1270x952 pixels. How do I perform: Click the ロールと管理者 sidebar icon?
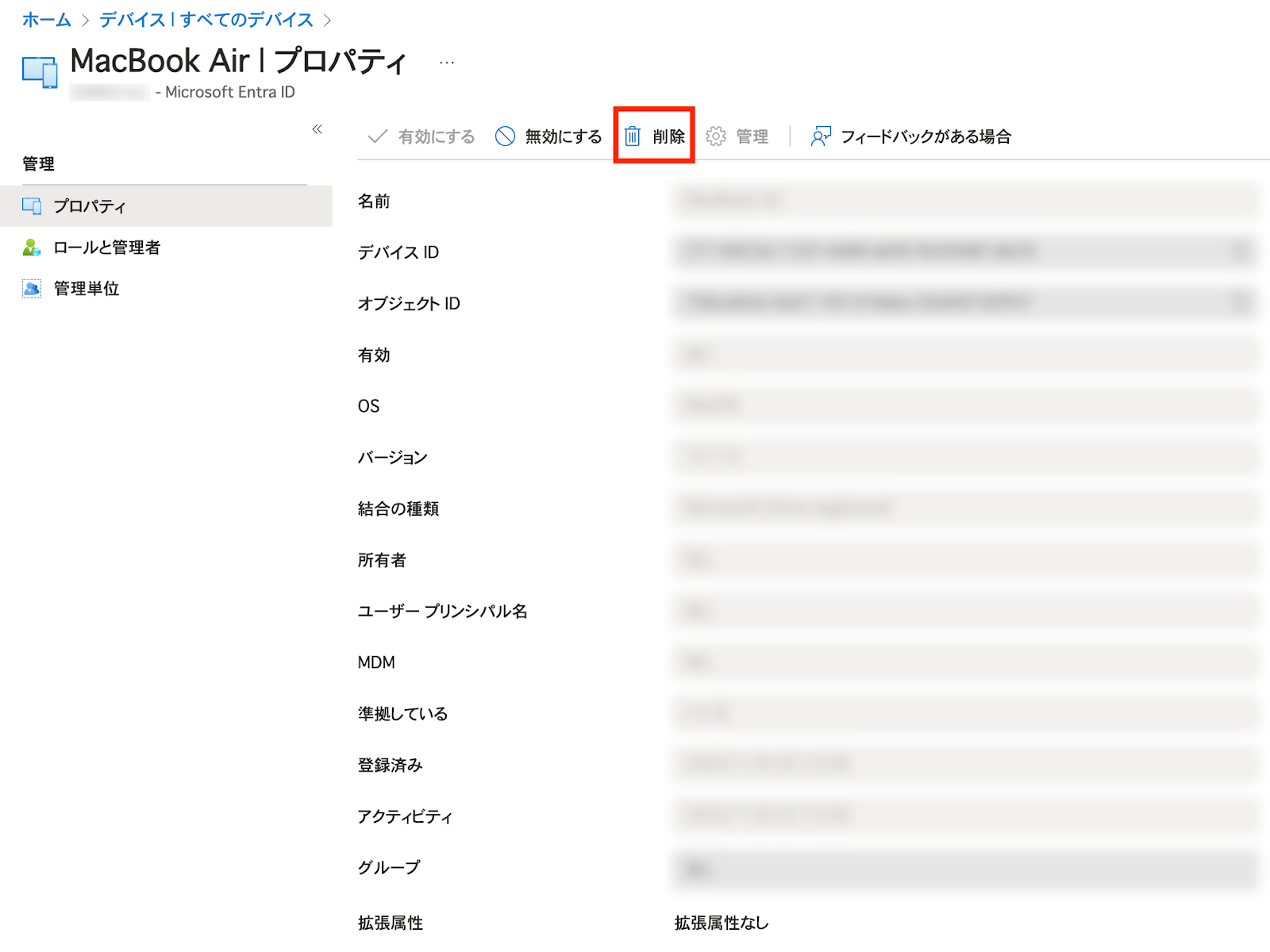(x=32, y=248)
